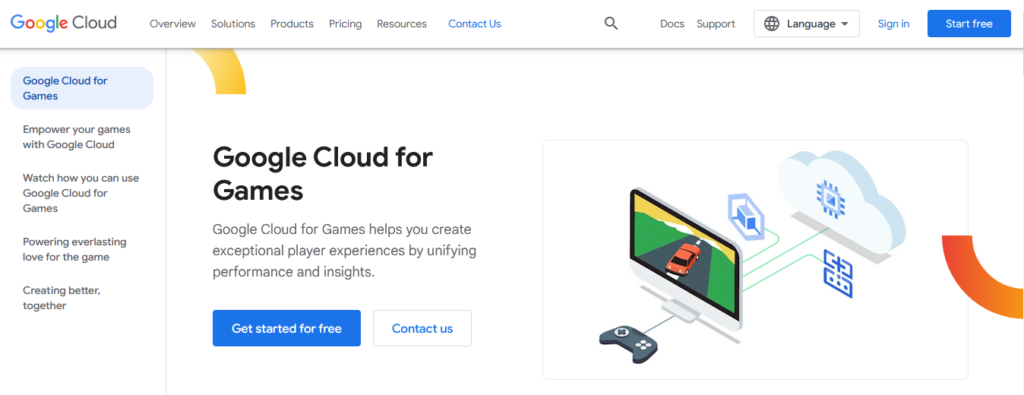Open the search magnifier icon
This screenshot has width=1024, height=395.
611,24
